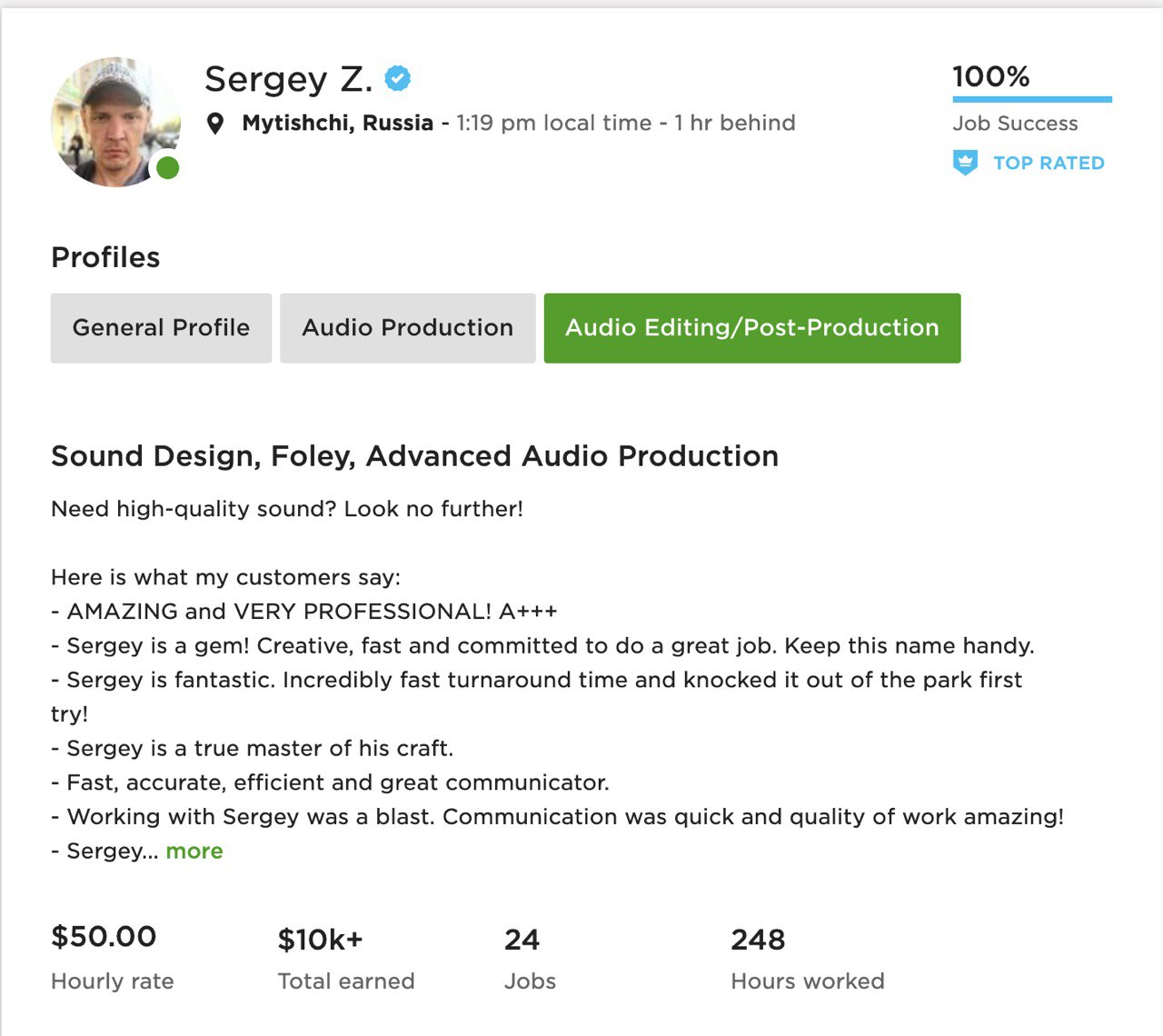The image size is (1163, 1036).
Task: Click the Profiles section heading
Action: coord(105,257)
